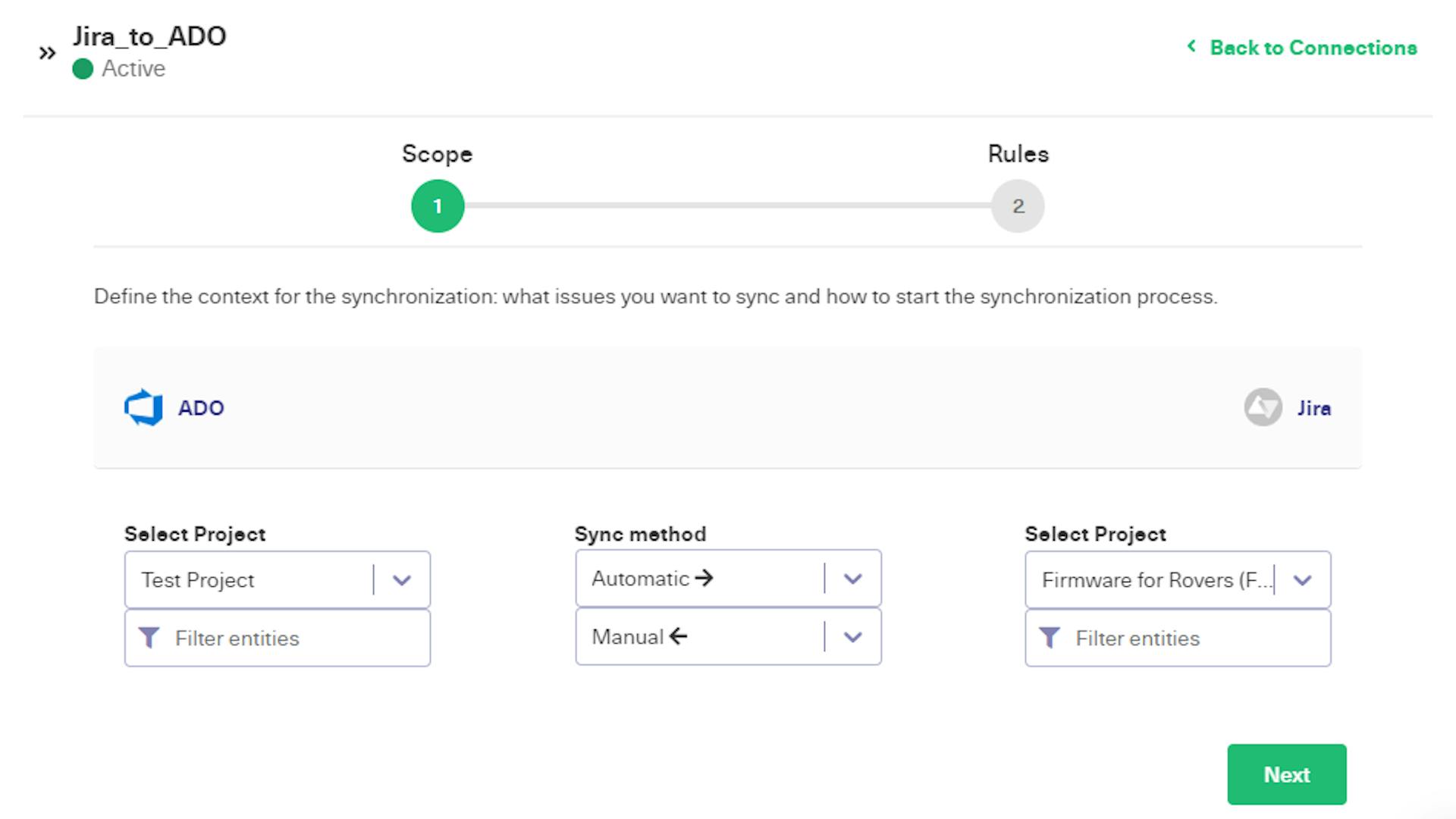
Task: Select the Manual sync method combo box
Action: (x=729, y=637)
